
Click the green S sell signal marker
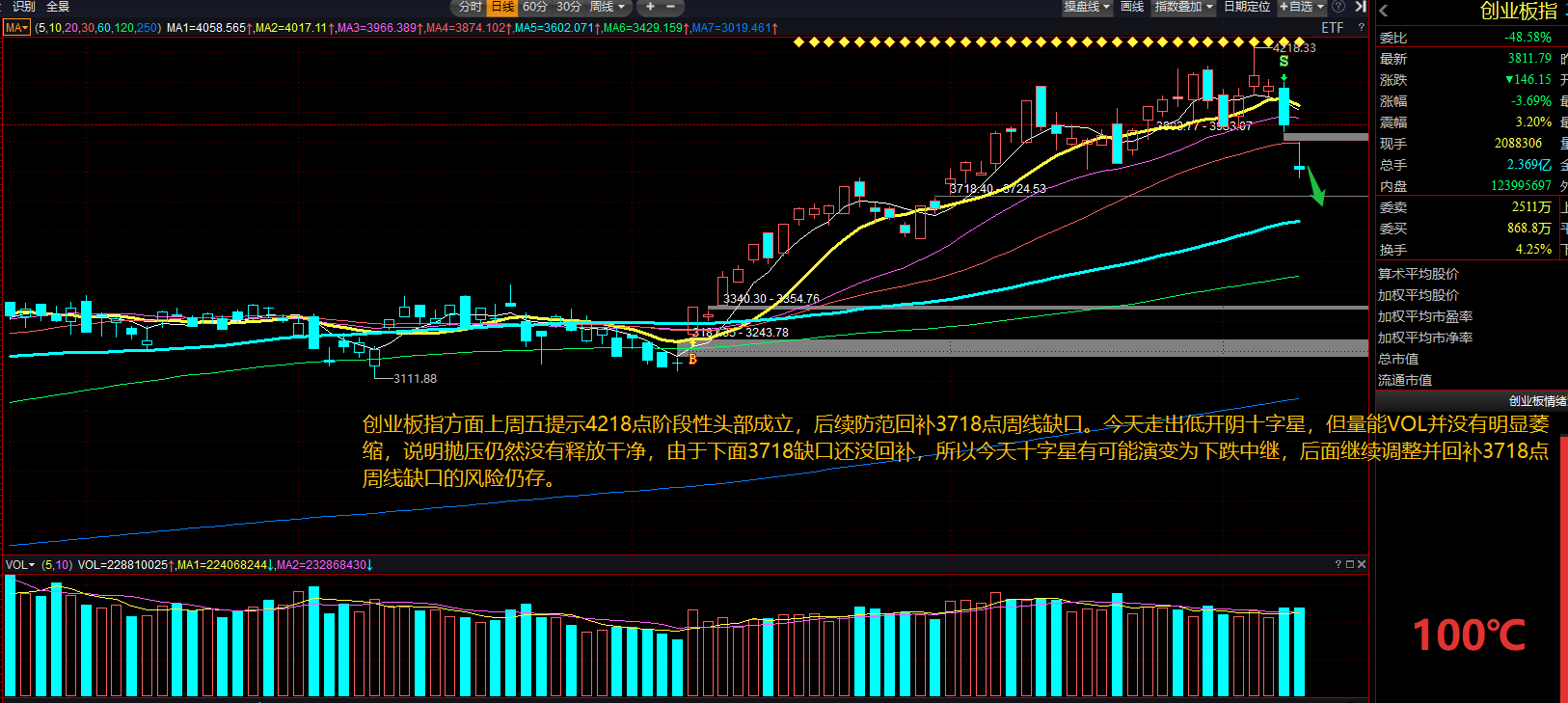pos(1284,61)
